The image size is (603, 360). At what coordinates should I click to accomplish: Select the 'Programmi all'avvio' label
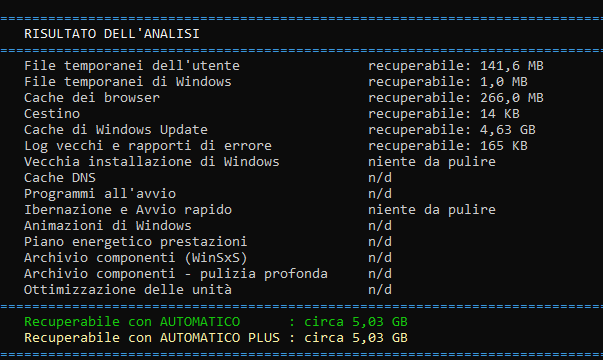click(x=100, y=193)
